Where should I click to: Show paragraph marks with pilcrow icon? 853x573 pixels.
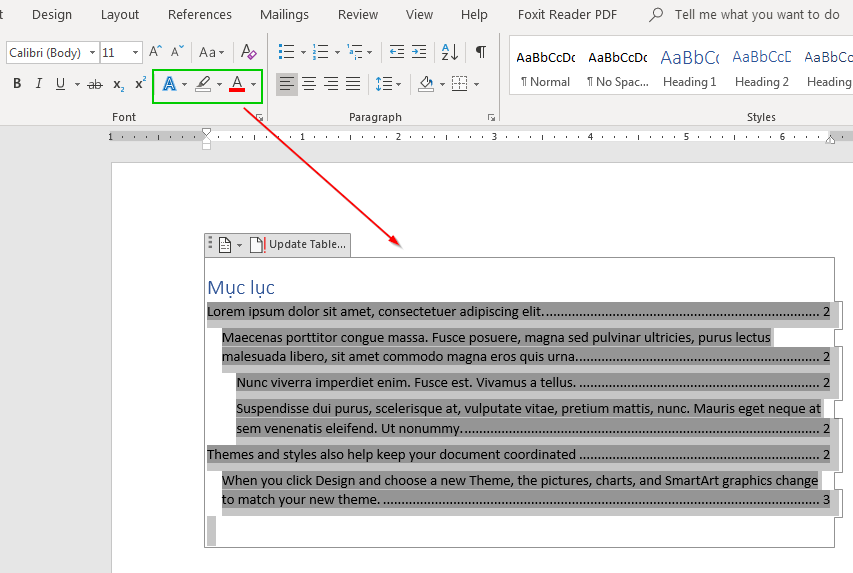coord(481,52)
